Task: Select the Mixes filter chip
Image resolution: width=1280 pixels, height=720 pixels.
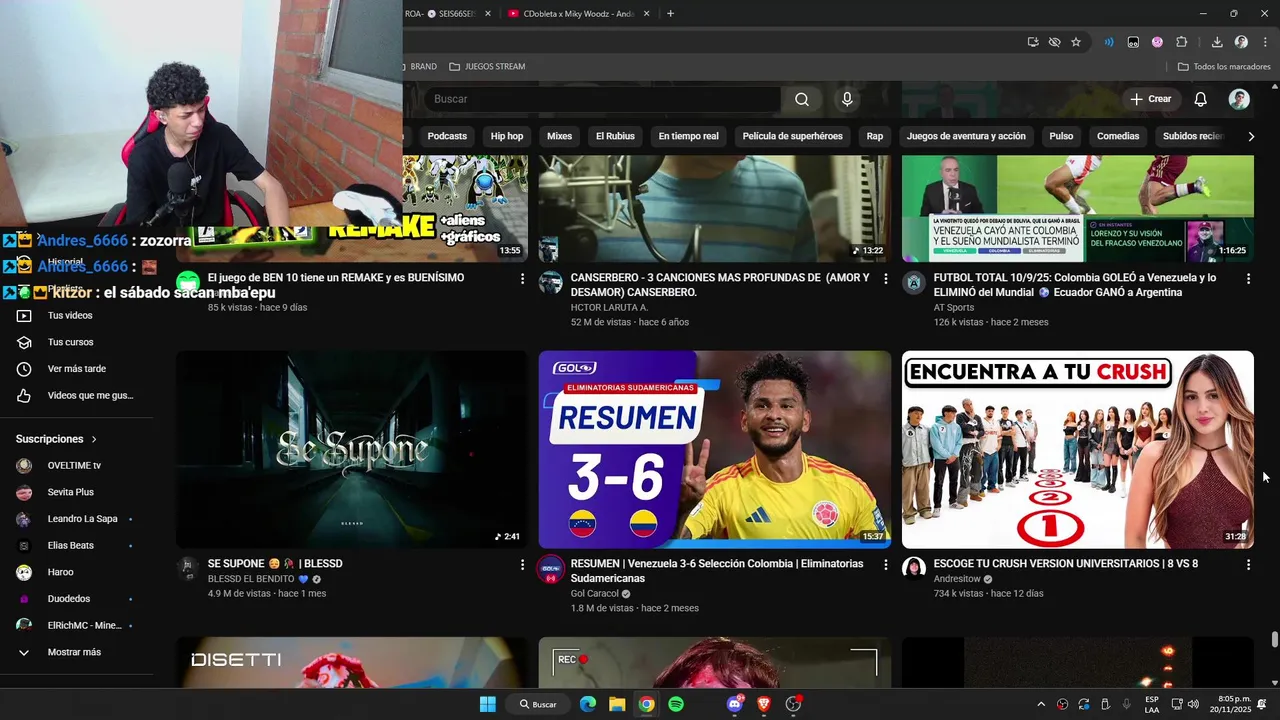Action: [560, 136]
